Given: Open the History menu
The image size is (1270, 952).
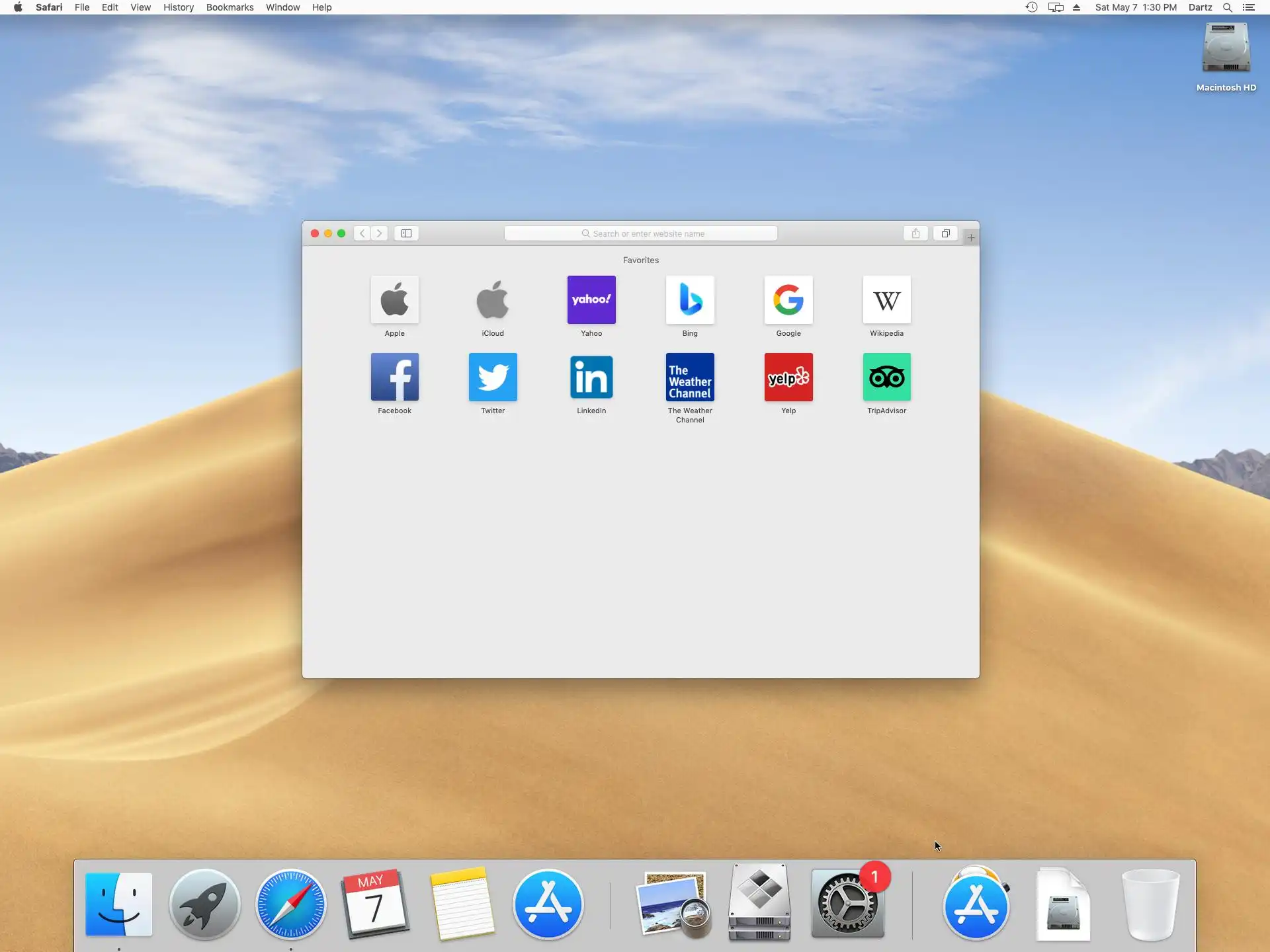Looking at the screenshot, I should pos(179,7).
